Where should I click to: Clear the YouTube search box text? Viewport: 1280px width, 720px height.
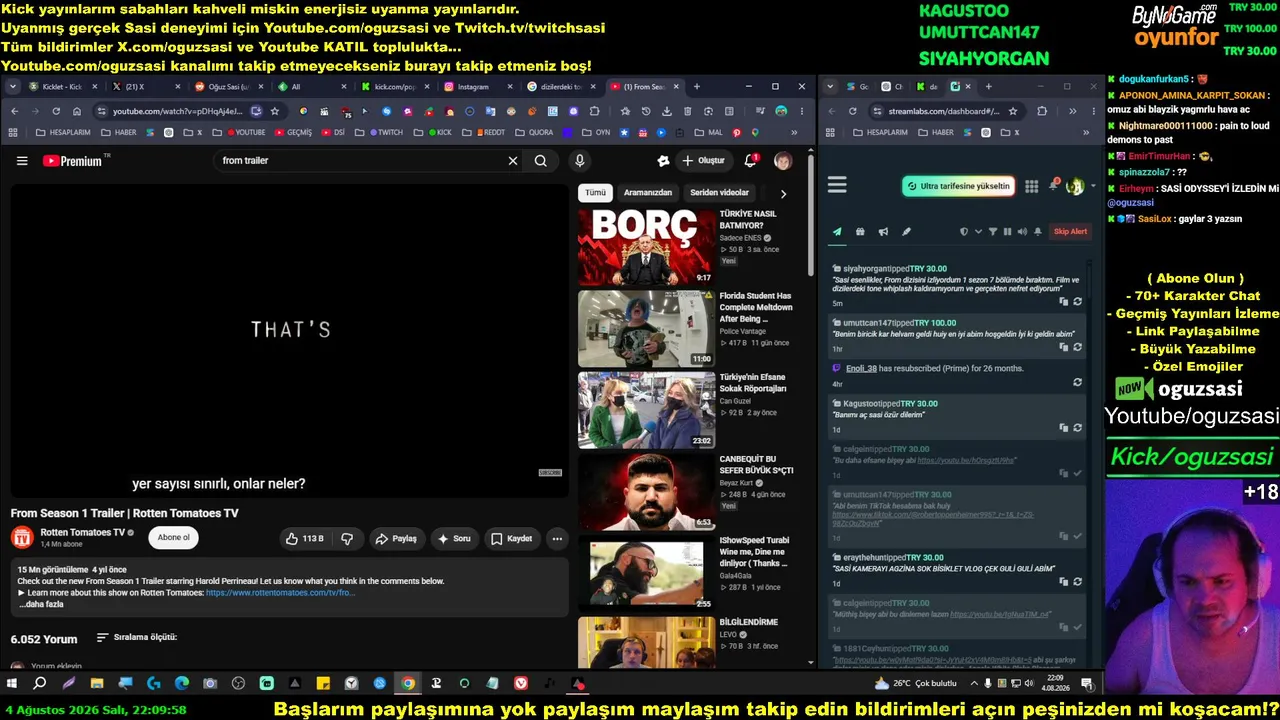coord(513,161)
